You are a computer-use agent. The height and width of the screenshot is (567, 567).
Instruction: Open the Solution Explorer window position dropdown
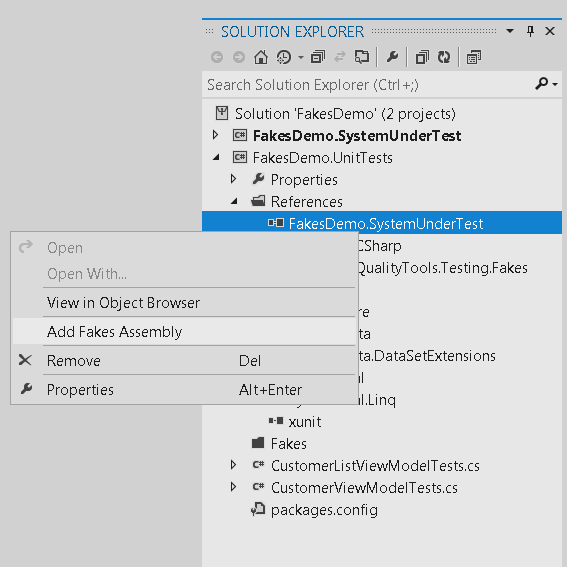[x=510, y=31]
